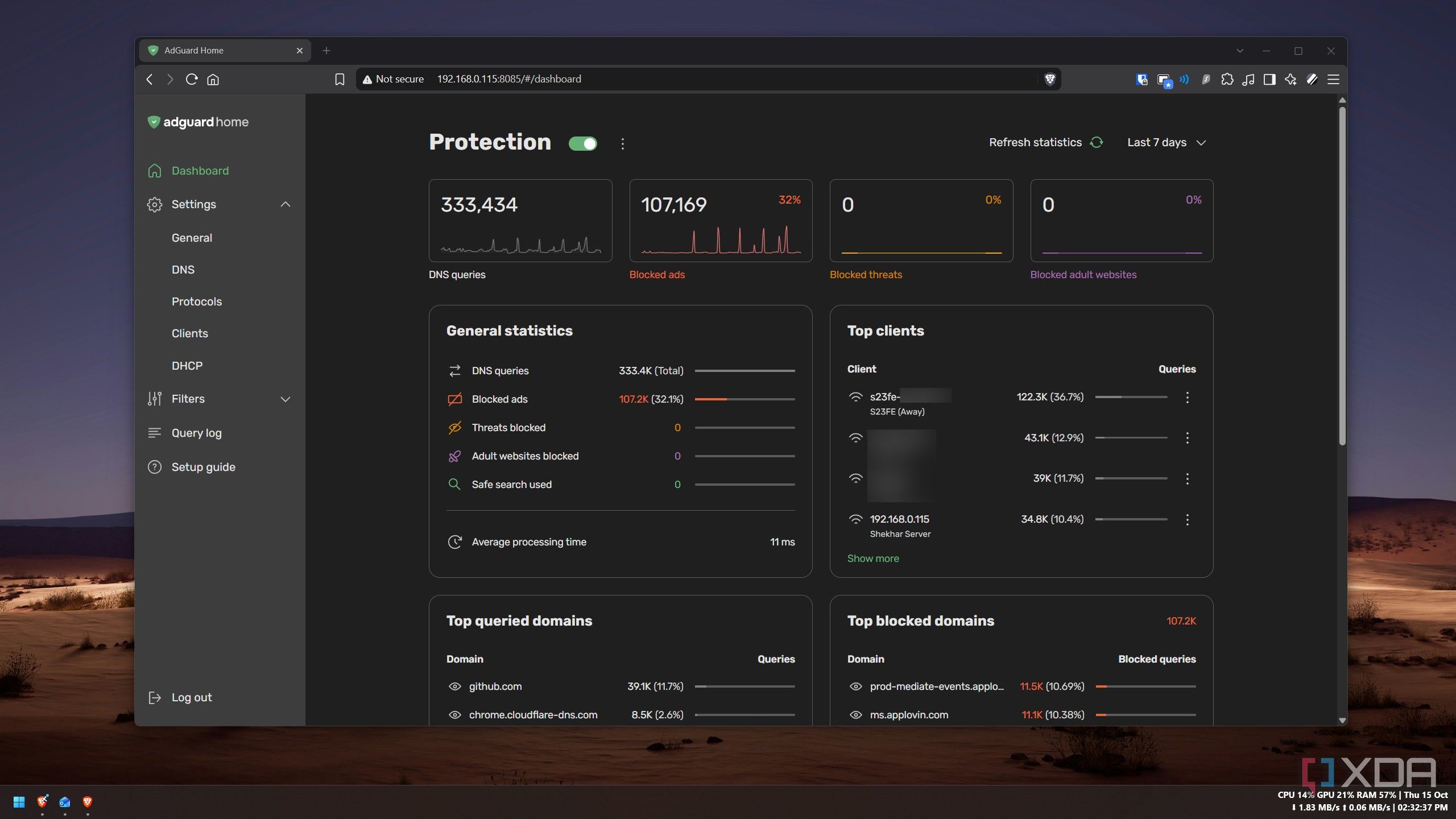Click the AdGuard Home logo
Screen dimensions: 1456x819
[198, 122]
